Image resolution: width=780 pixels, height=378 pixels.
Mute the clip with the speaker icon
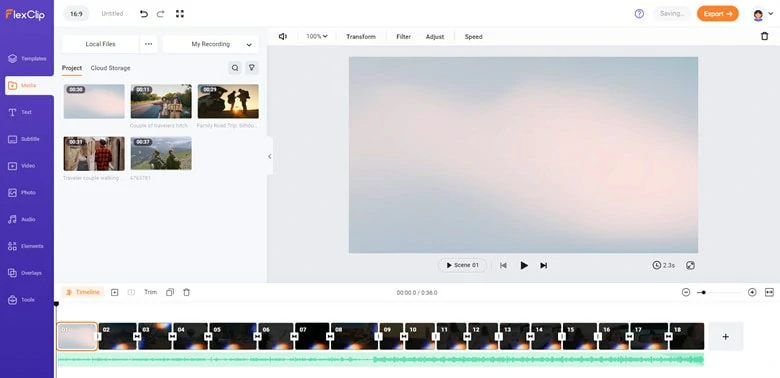[283, 36]
